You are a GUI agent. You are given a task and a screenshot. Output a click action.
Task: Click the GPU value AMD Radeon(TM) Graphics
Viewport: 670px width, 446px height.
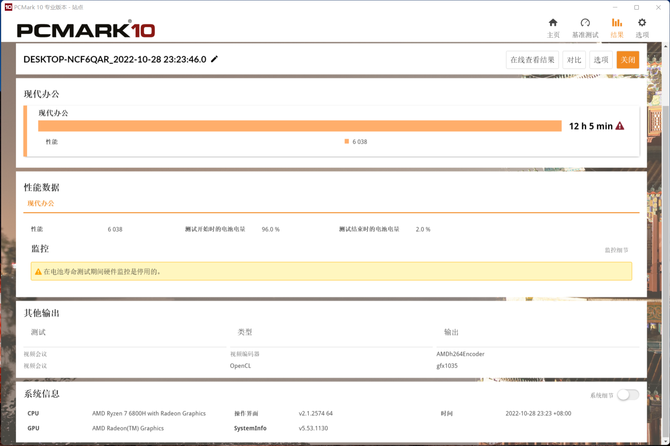[x=128, y=428]
